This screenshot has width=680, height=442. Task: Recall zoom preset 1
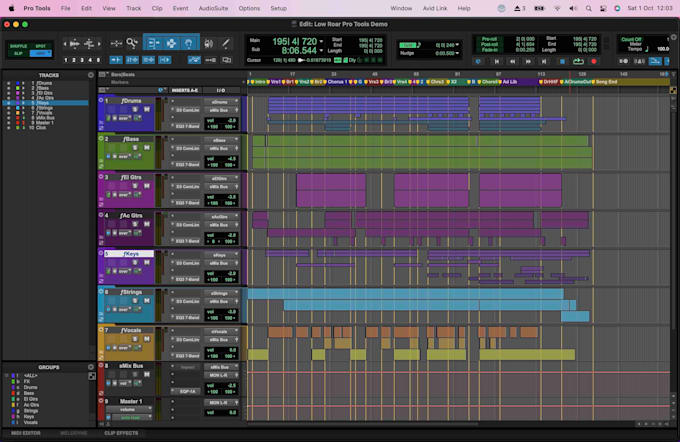point(66,60)
